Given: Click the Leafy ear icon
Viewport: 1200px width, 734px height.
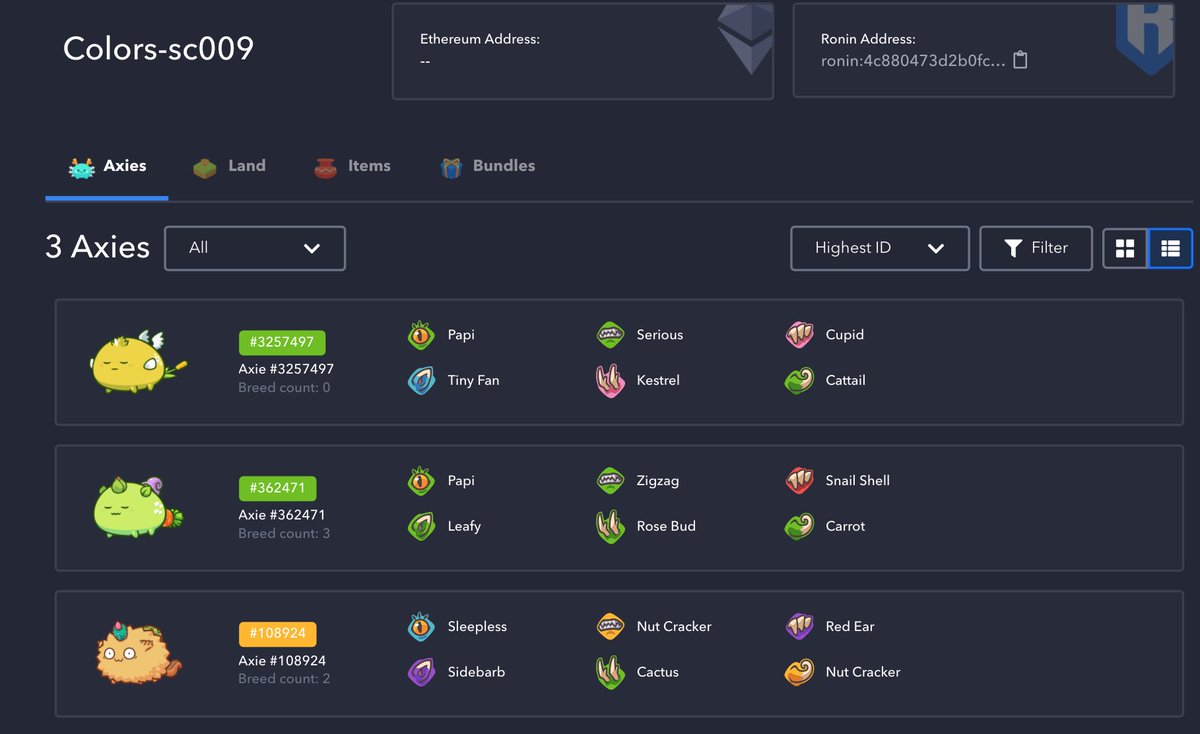Looking at the screenshot, I should pyautogui.click(x=421, y=527).
